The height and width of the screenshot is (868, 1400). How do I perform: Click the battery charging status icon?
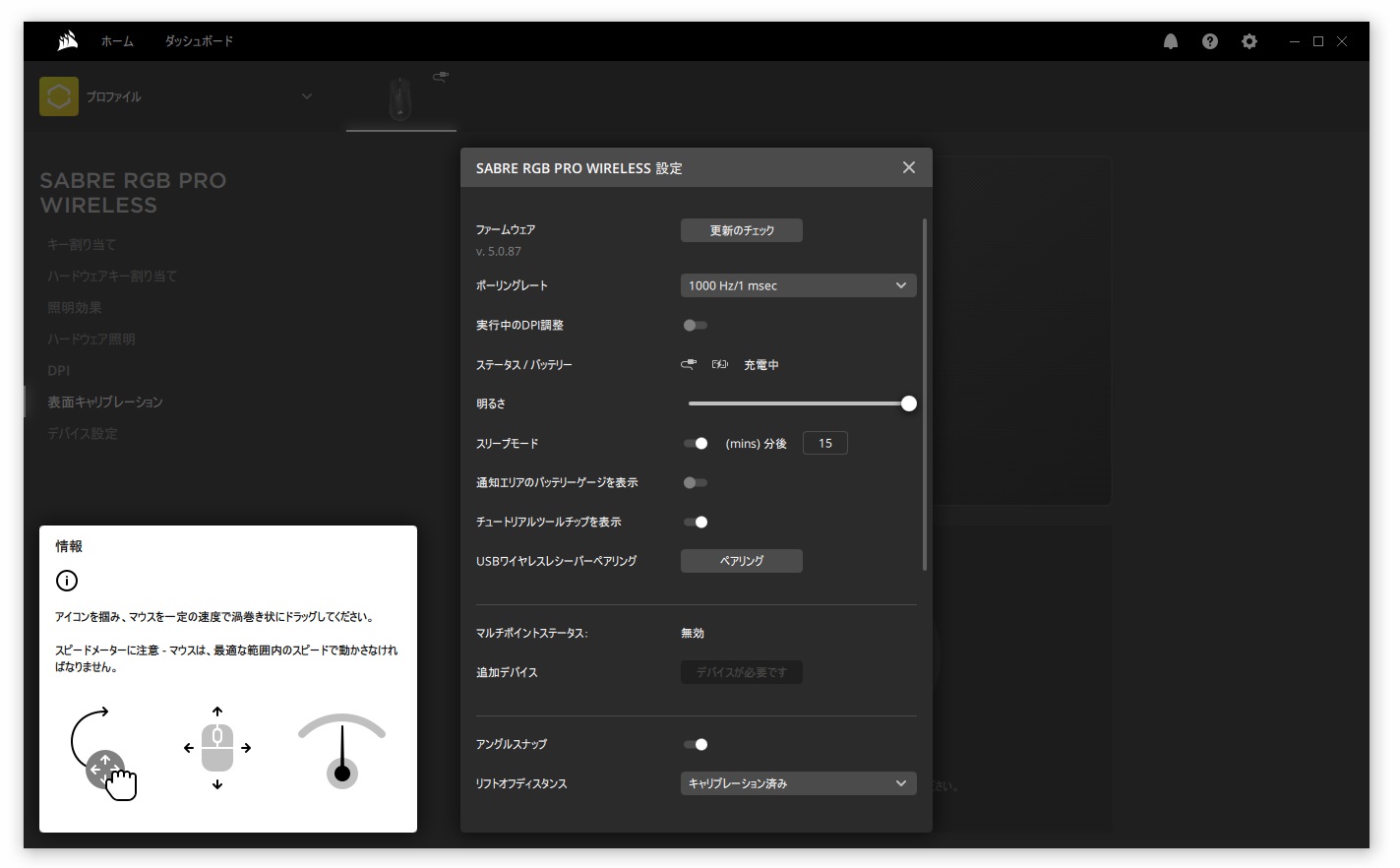coord(720,365)
